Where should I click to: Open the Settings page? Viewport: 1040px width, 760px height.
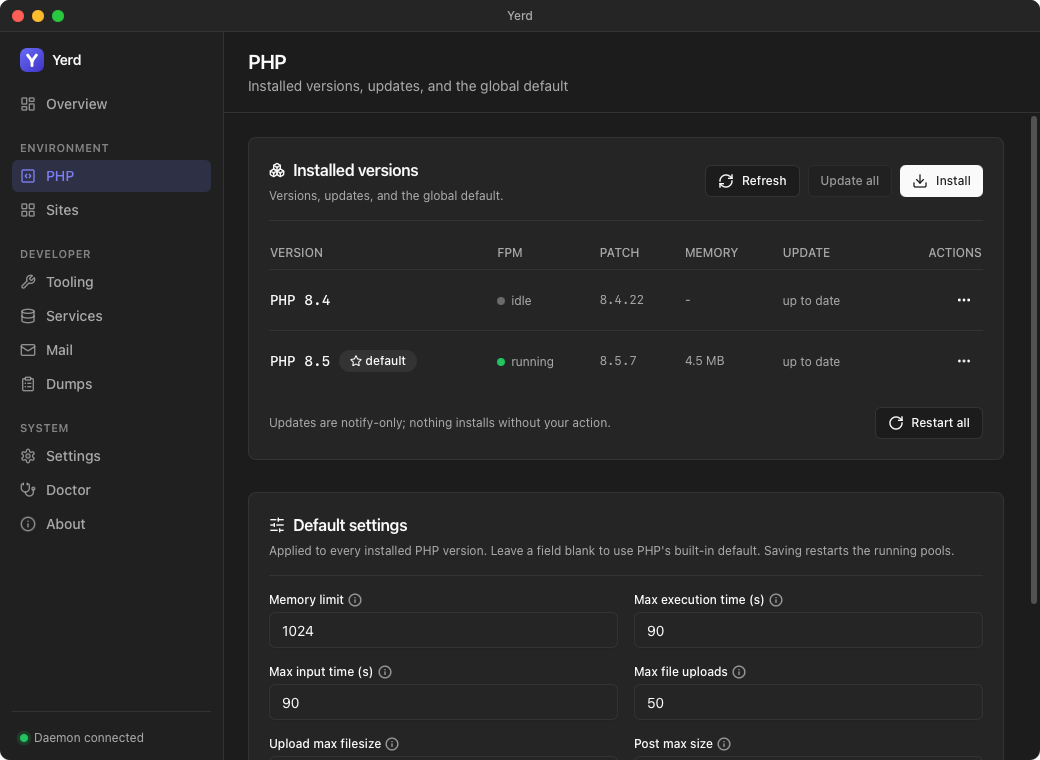111,456
